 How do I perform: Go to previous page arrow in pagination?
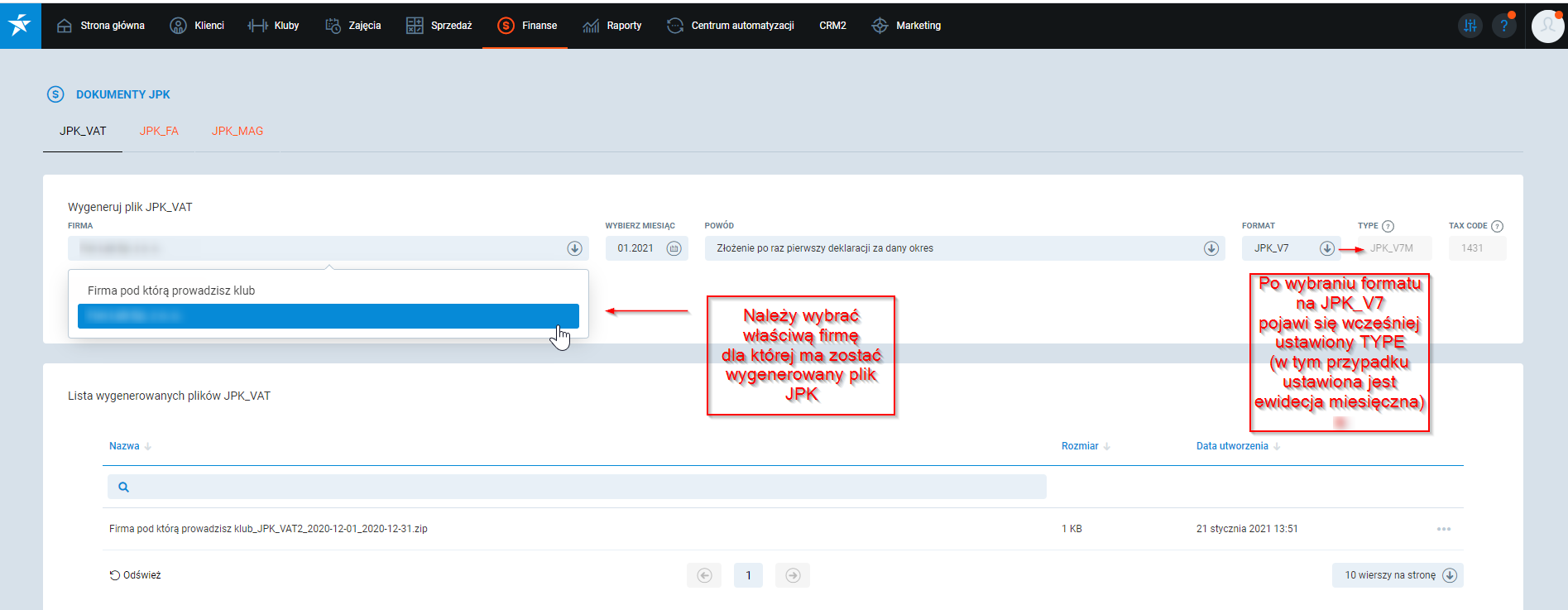coord(704,575)
